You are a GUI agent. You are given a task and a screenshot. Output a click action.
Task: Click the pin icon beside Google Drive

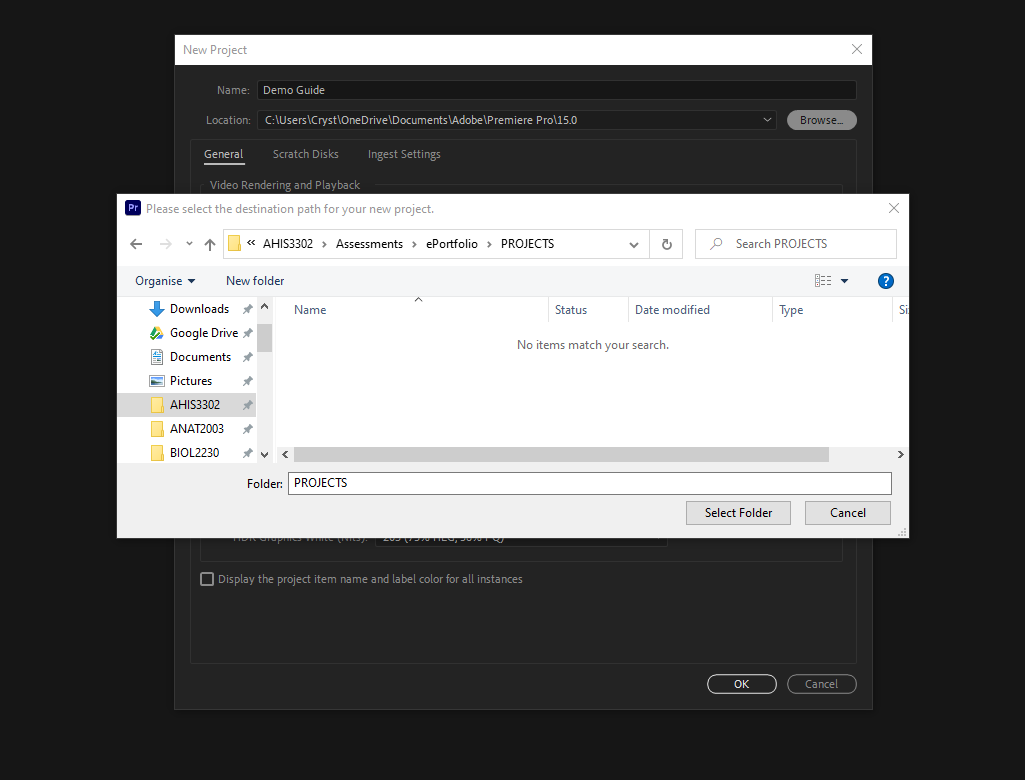pos(248,333)
